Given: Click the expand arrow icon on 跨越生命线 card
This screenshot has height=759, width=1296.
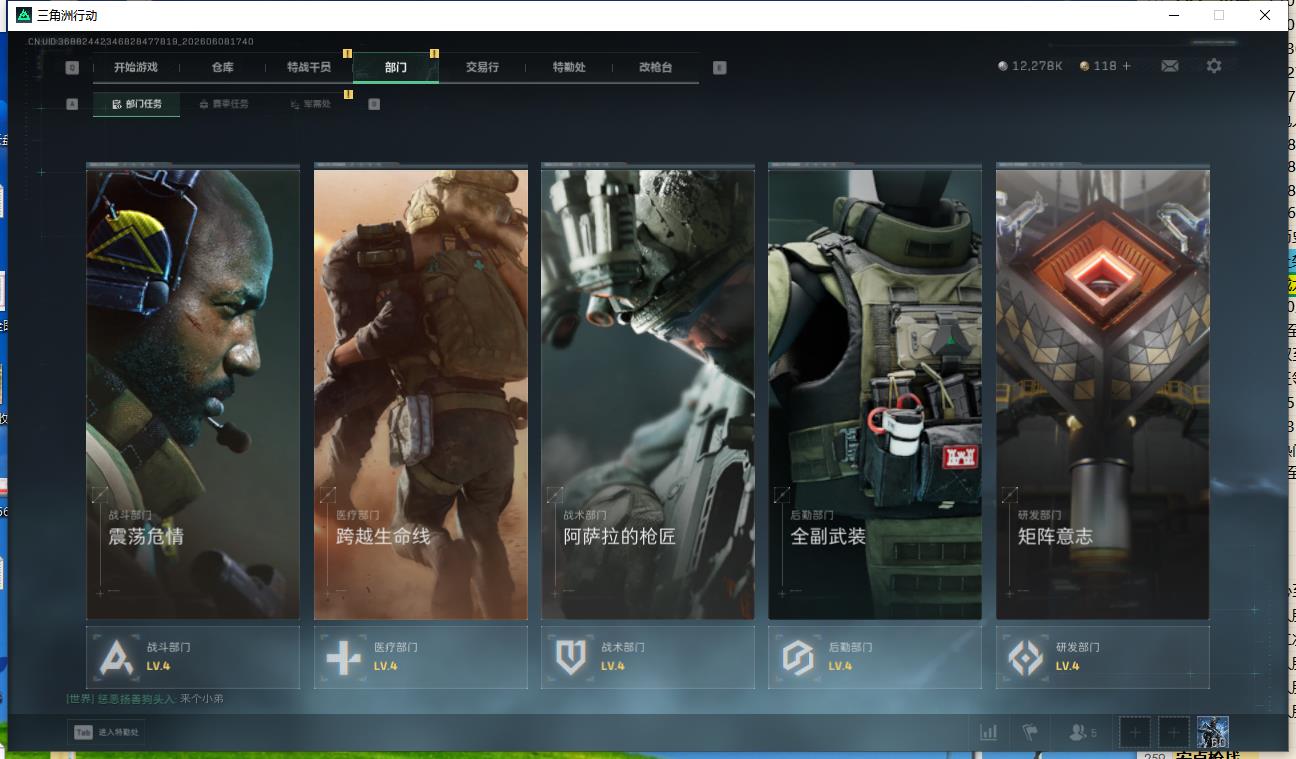Looking at the screenshot, I should click(327, 494).
